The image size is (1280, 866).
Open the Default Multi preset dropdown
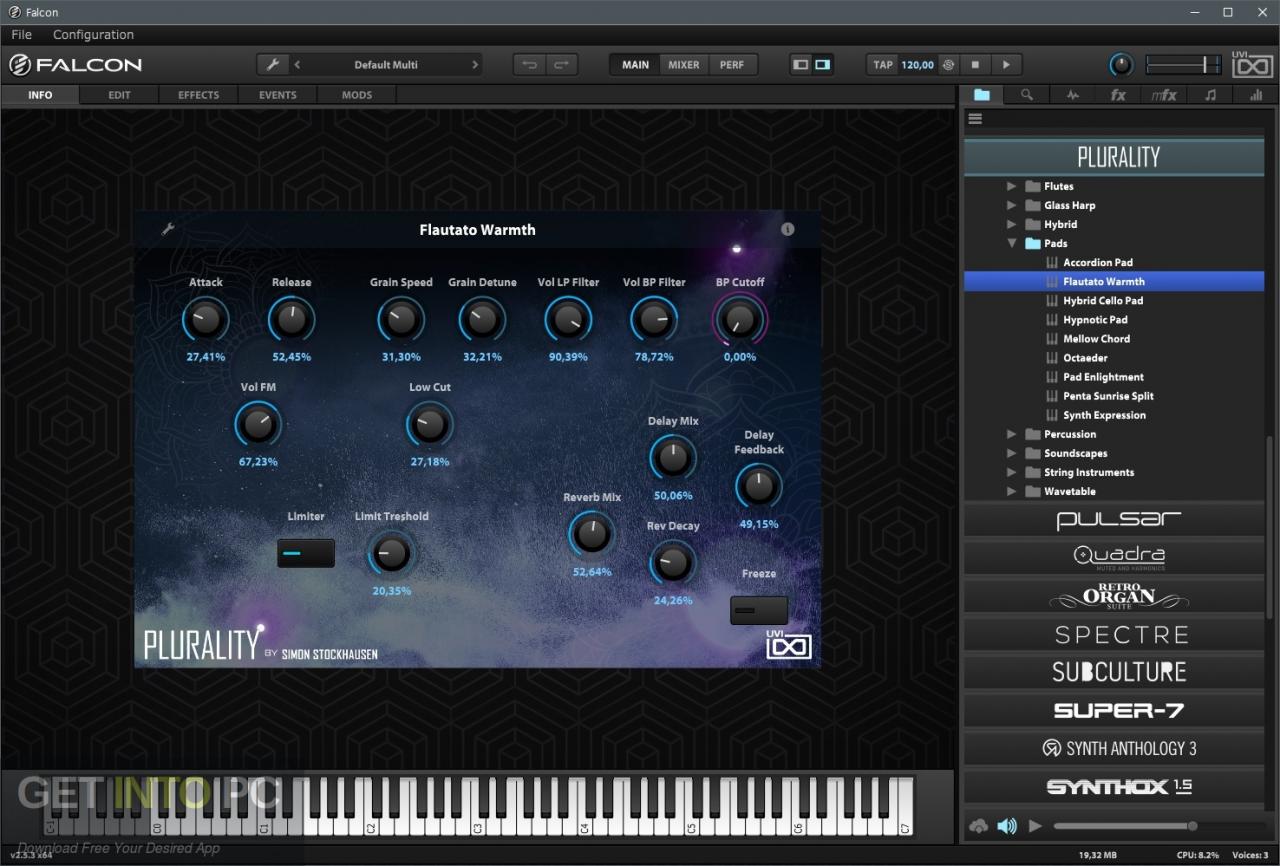pos(386,65)
